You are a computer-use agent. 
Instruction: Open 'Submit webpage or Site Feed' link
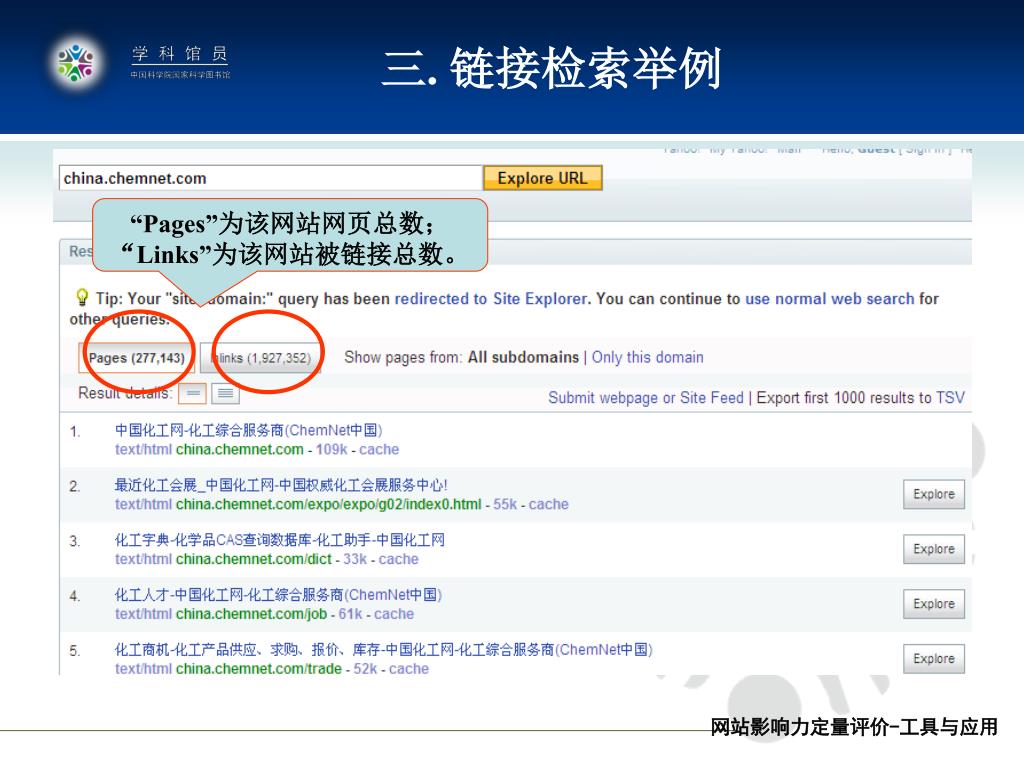point(645,398)
